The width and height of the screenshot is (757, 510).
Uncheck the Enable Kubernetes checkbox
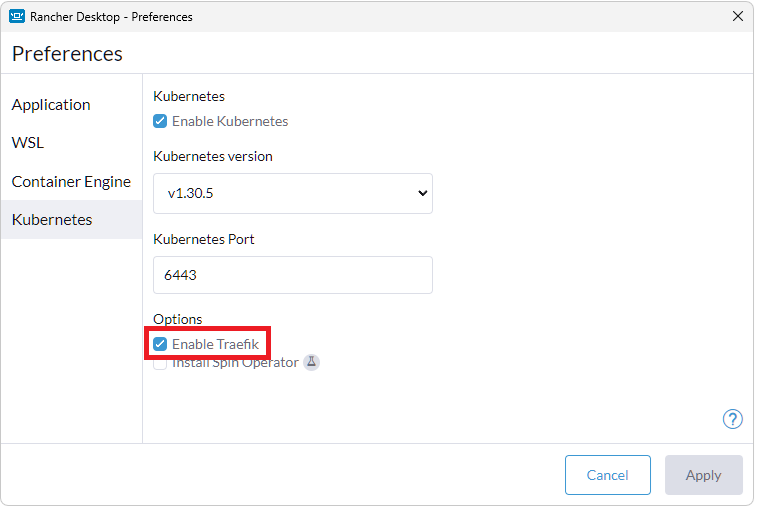(160, 121)
